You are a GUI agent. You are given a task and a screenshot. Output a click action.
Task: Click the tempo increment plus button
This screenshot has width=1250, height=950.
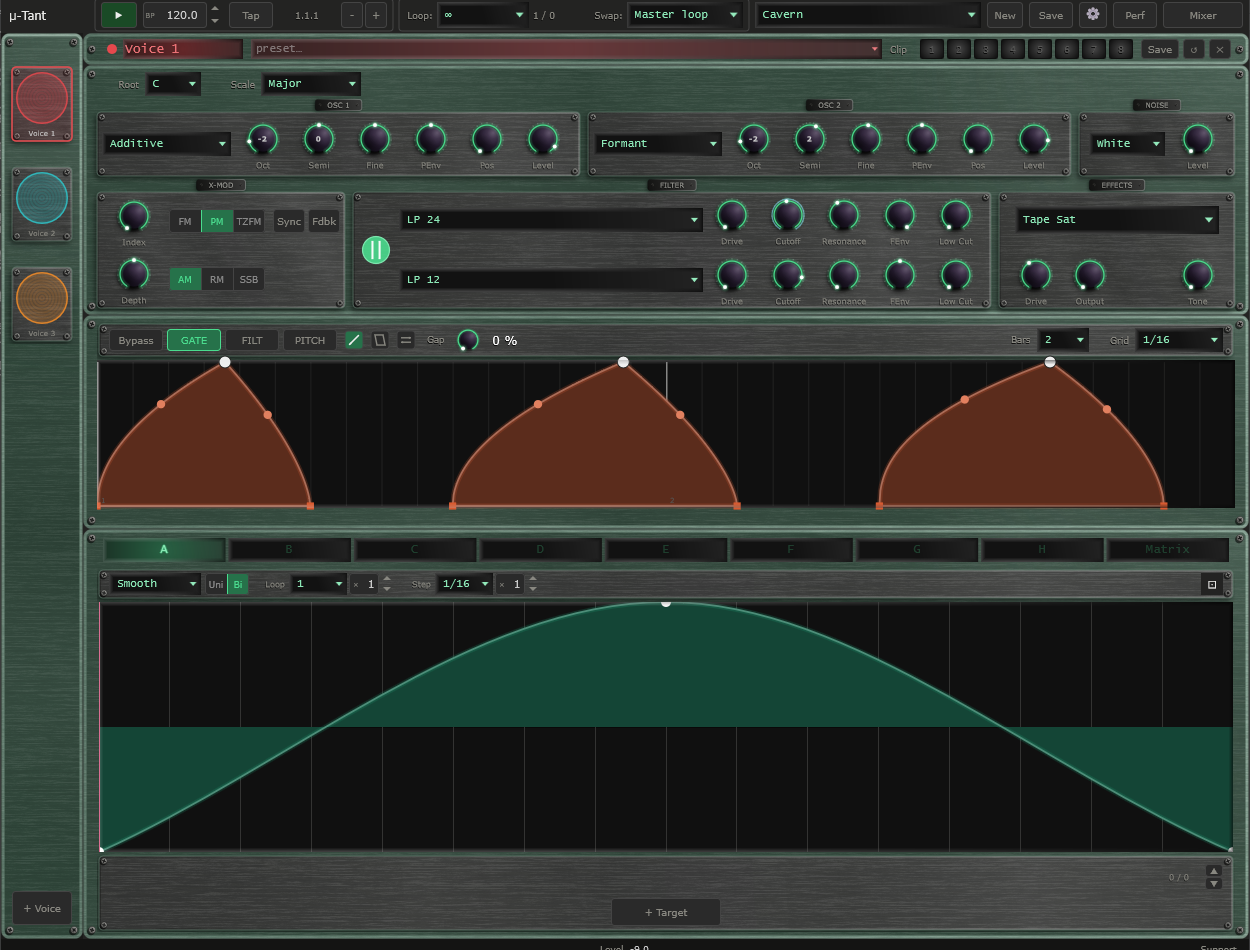pos(376,15)
